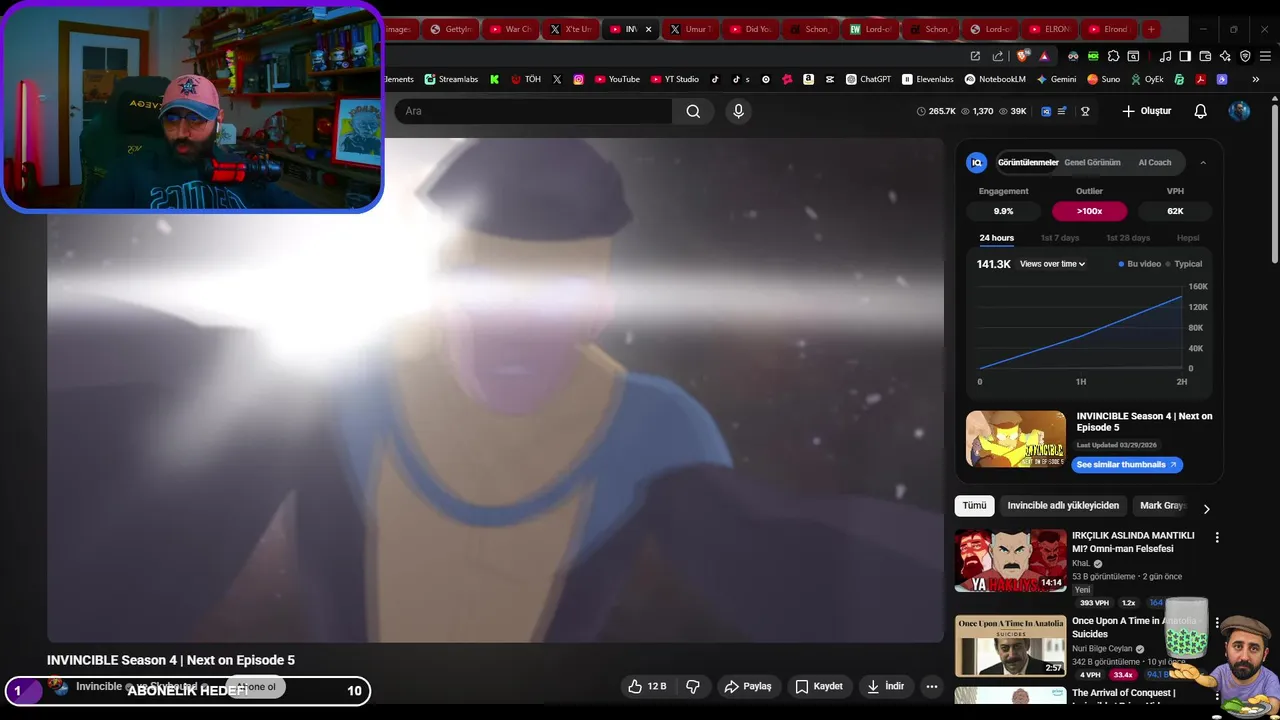Open Views over time dropdown
This screenshot has height=720, width=1280.
[x=1052, y=264]
